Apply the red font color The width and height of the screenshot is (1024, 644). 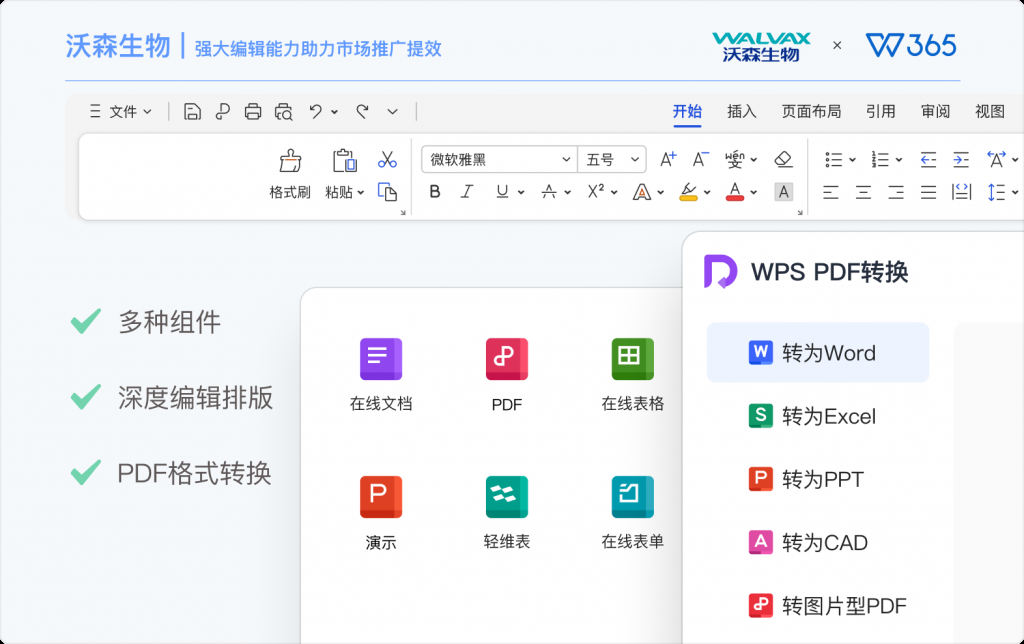tap(735, 192)
